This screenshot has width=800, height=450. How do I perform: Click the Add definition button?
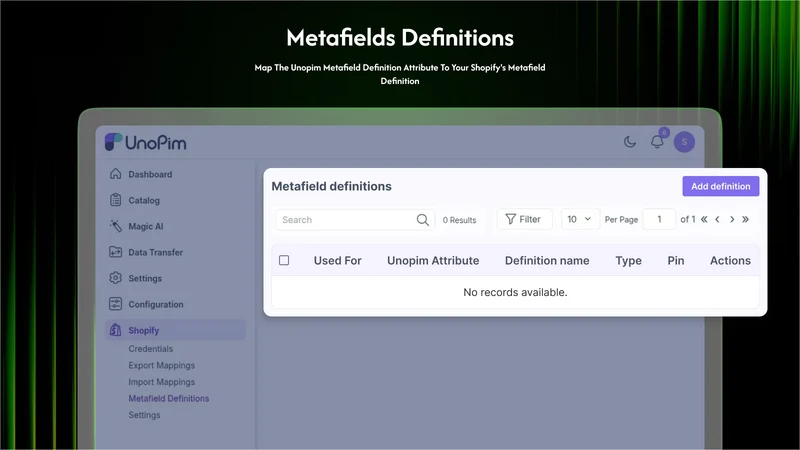(x=720, y=186)
